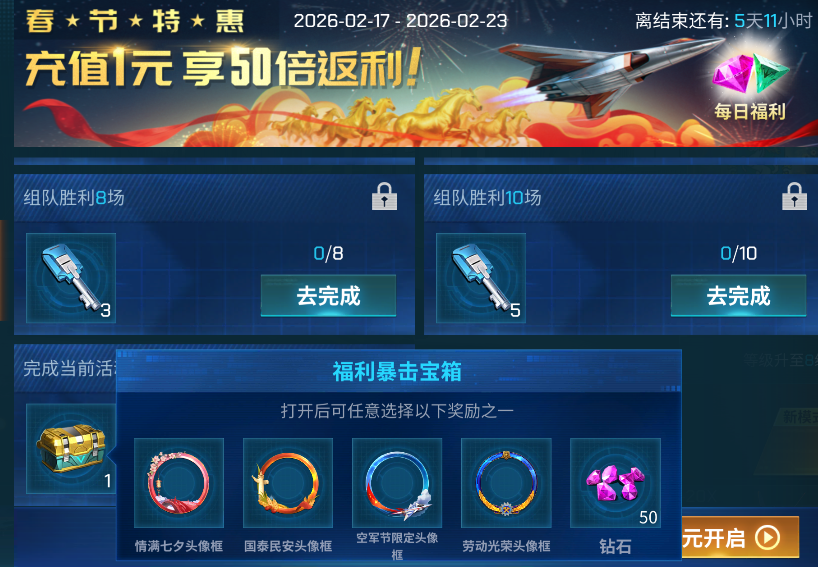
Task: Choose the 50 钻石 reward
Action: coord(616,483)
